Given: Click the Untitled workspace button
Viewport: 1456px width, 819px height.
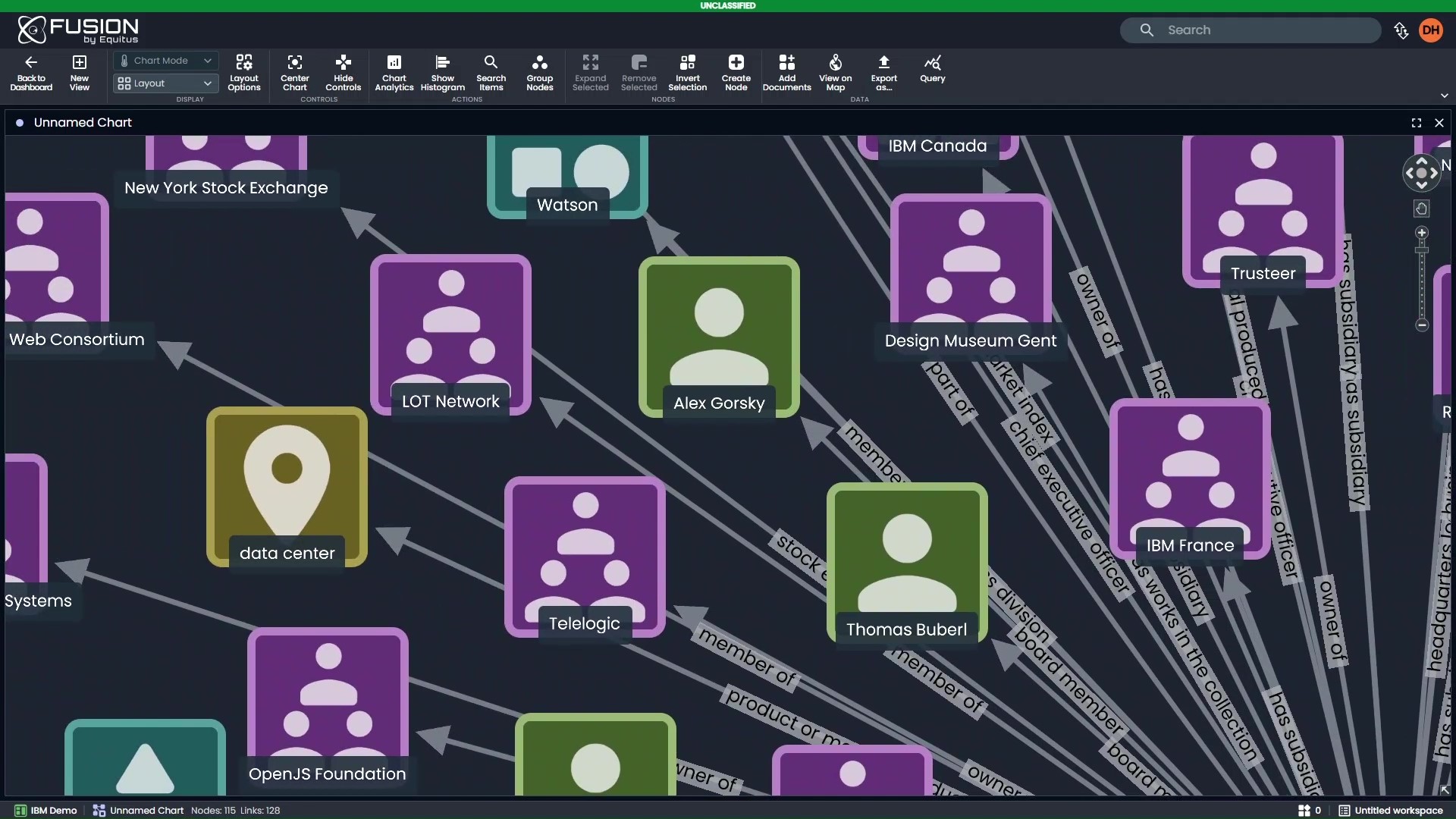Looking at the screenshot, I should [1391, 811].
